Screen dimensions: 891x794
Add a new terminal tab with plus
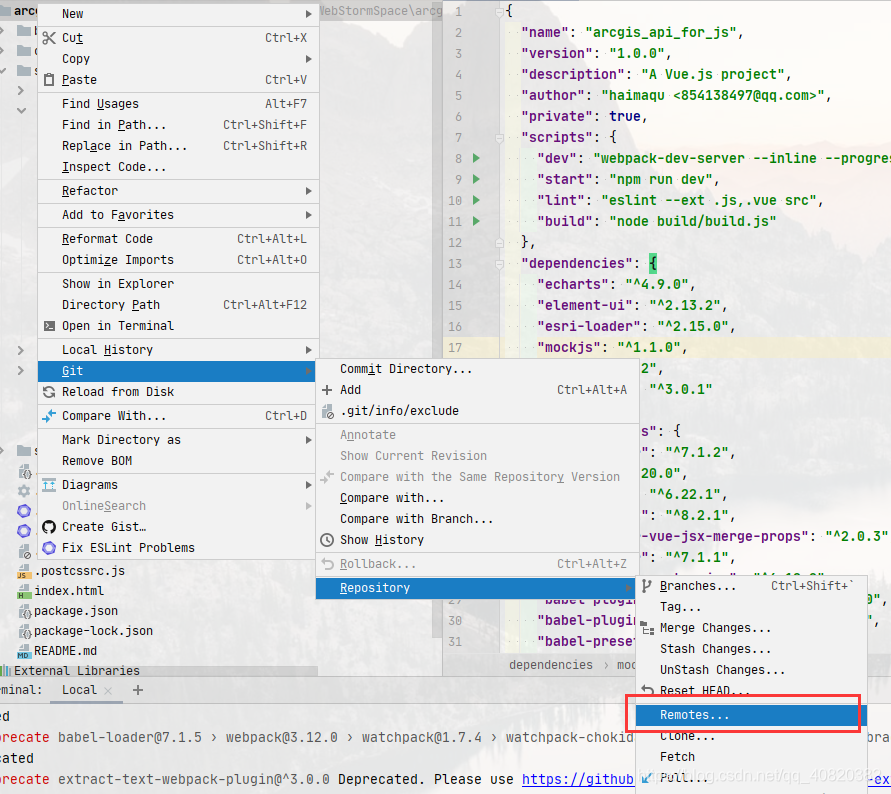click(138, 690)
